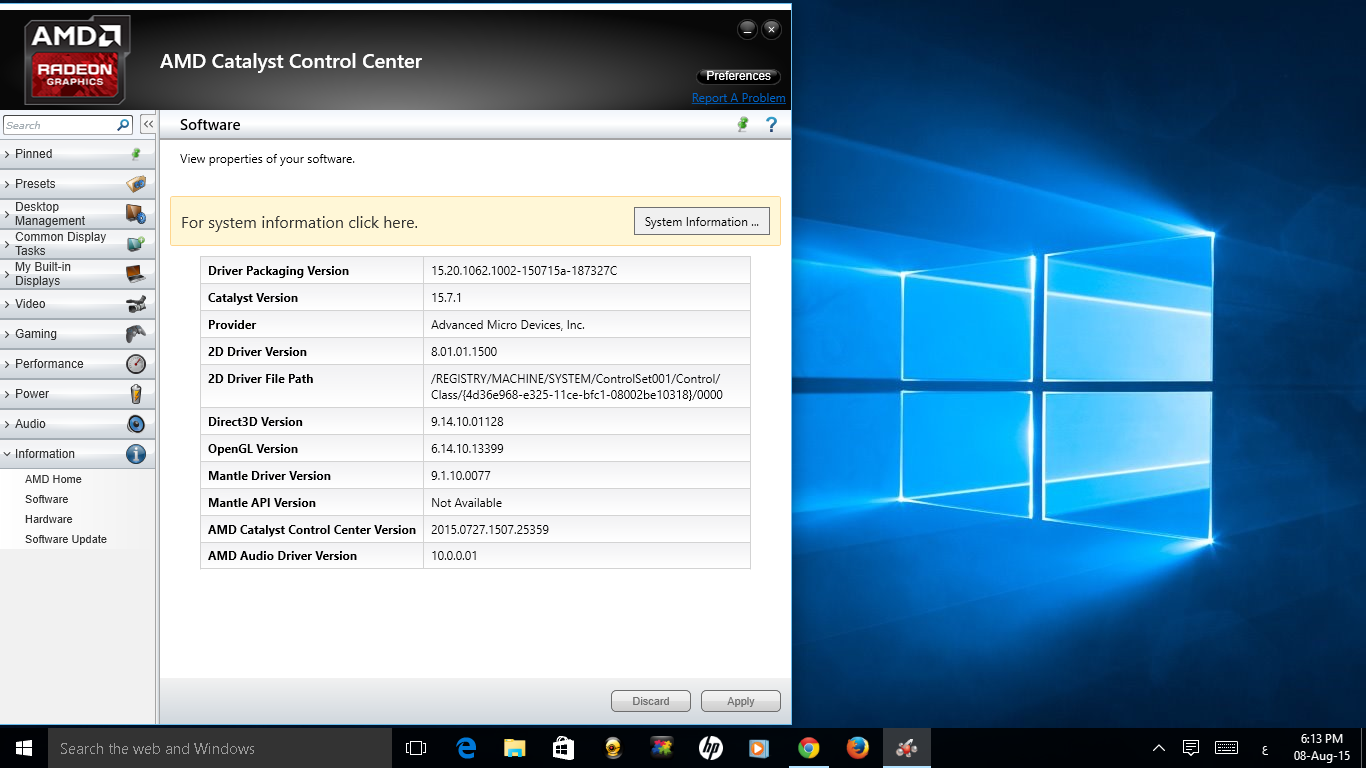Click the search magnifier icon
Viewport: 1366px width, 768px height.
point(124,125)
